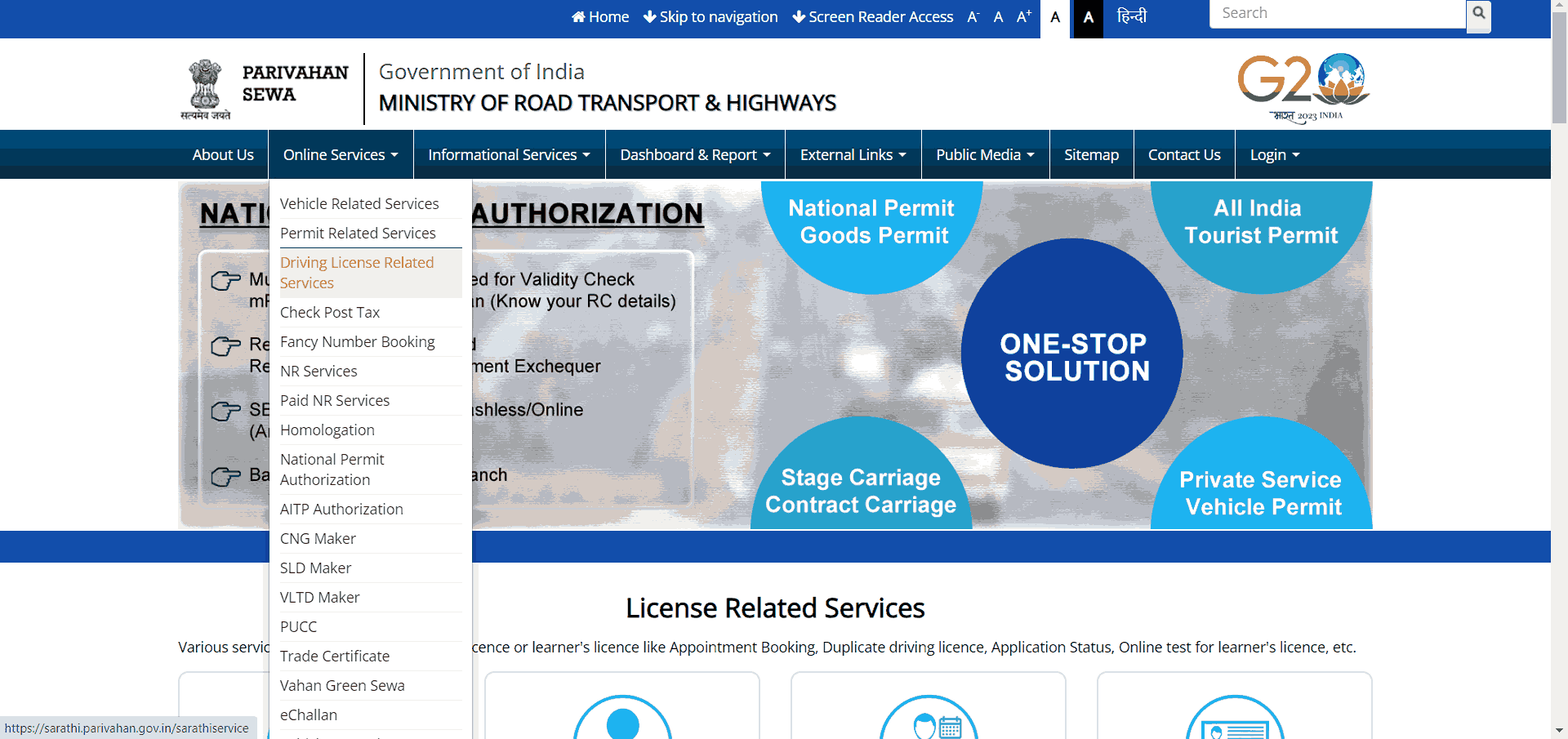Click the page vertical scrollbar thumb
This screenshot has width=1568, height=739.
click(x=1560, y=69)
